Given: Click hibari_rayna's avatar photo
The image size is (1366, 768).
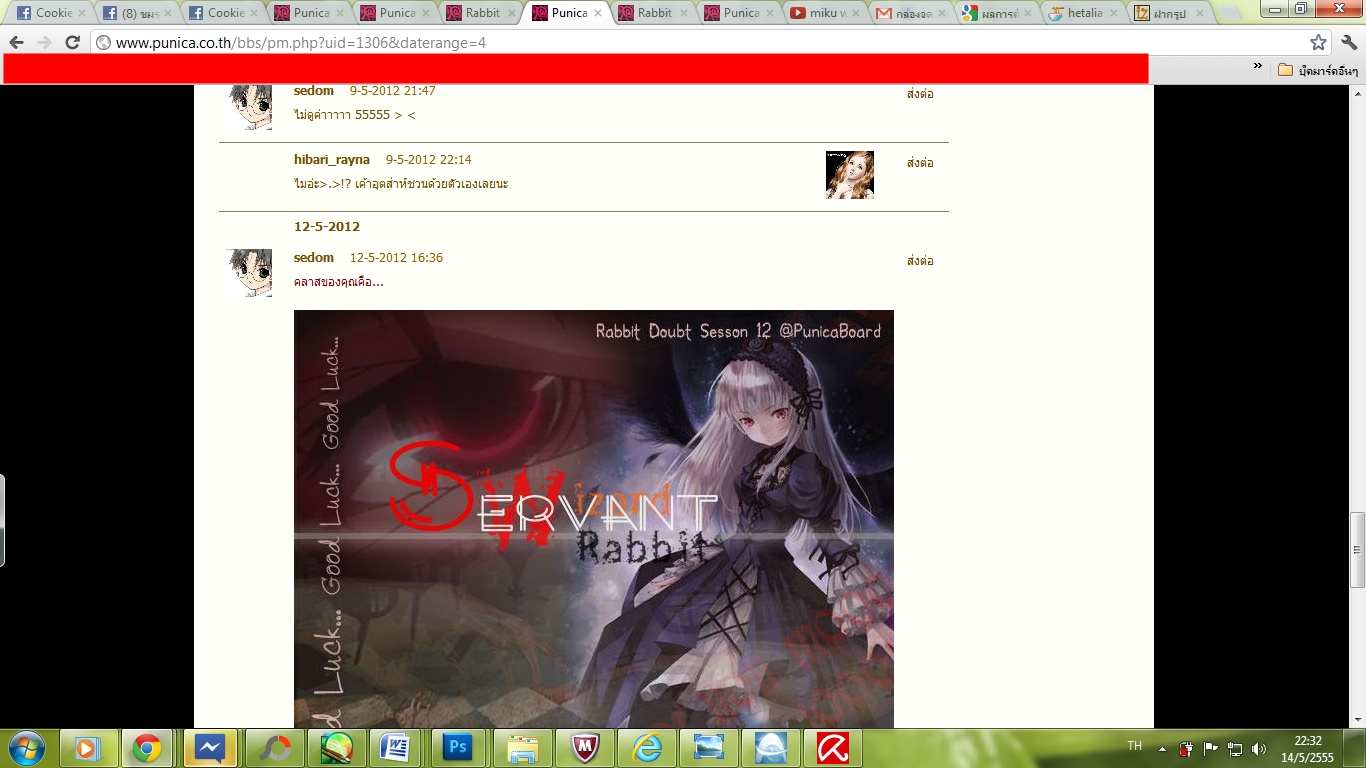Looking at the screenshot, I should [x=850, y=175].
